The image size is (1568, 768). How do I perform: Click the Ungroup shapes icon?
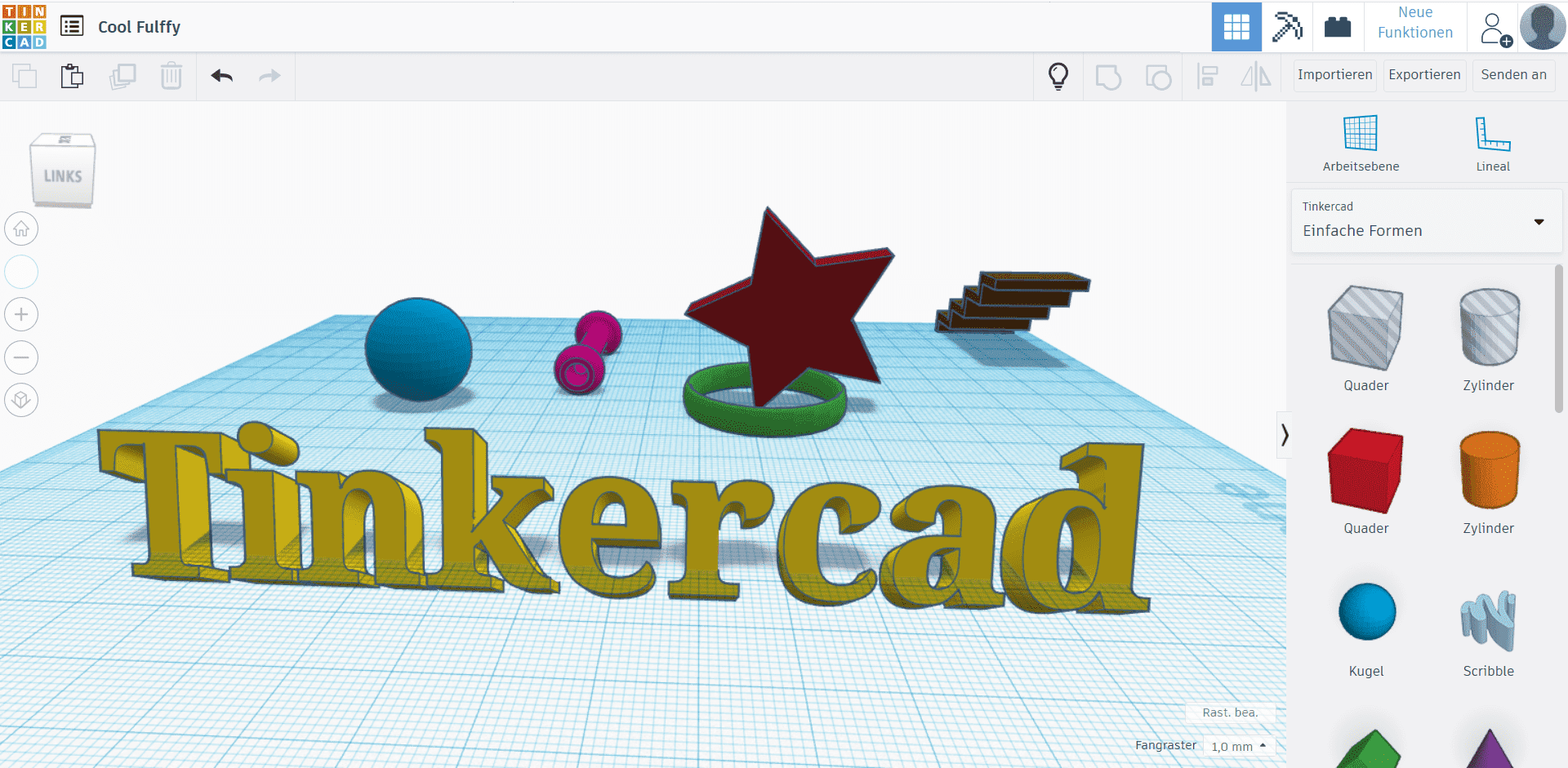1158,77
